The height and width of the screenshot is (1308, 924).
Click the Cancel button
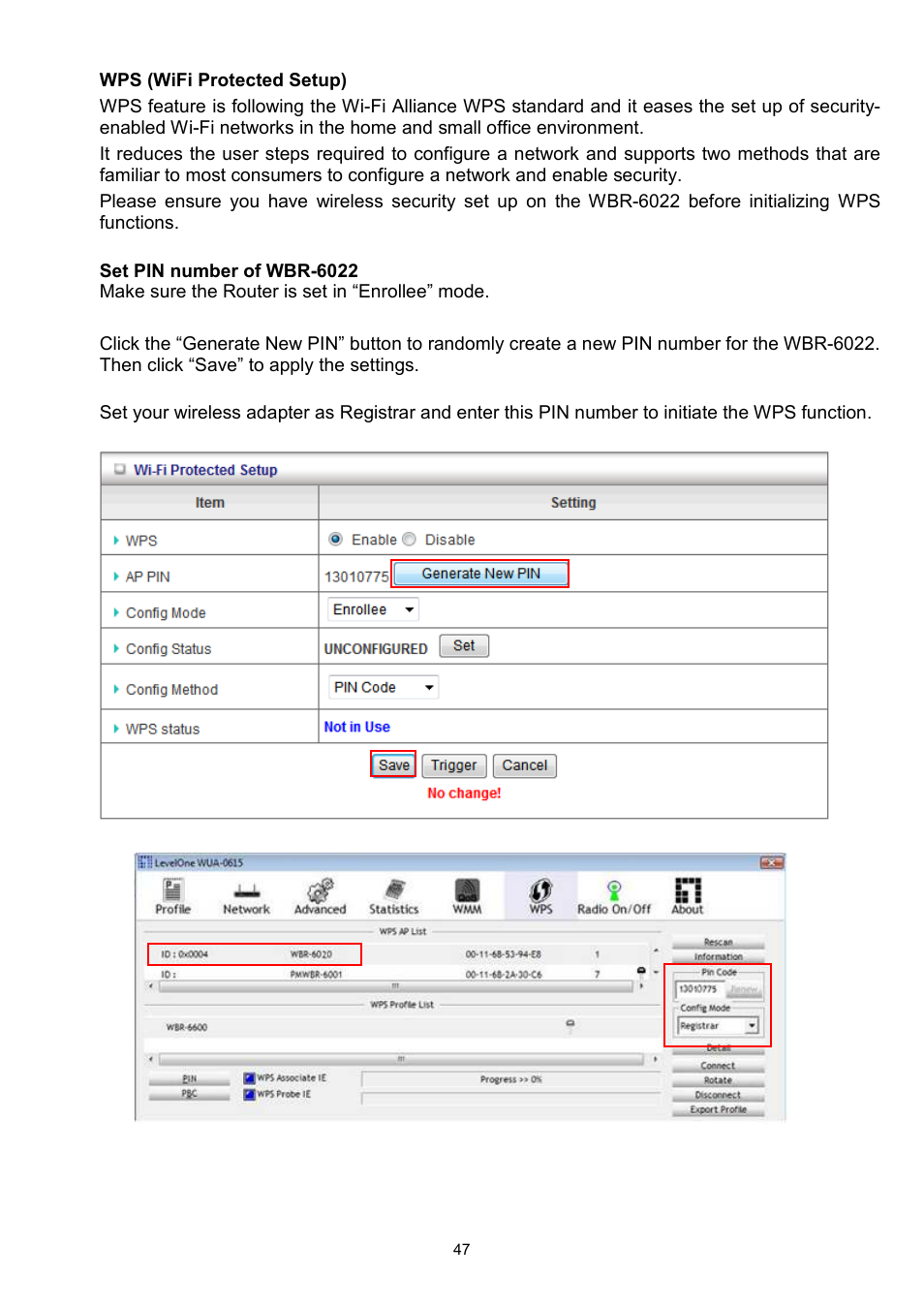point(524,765)
